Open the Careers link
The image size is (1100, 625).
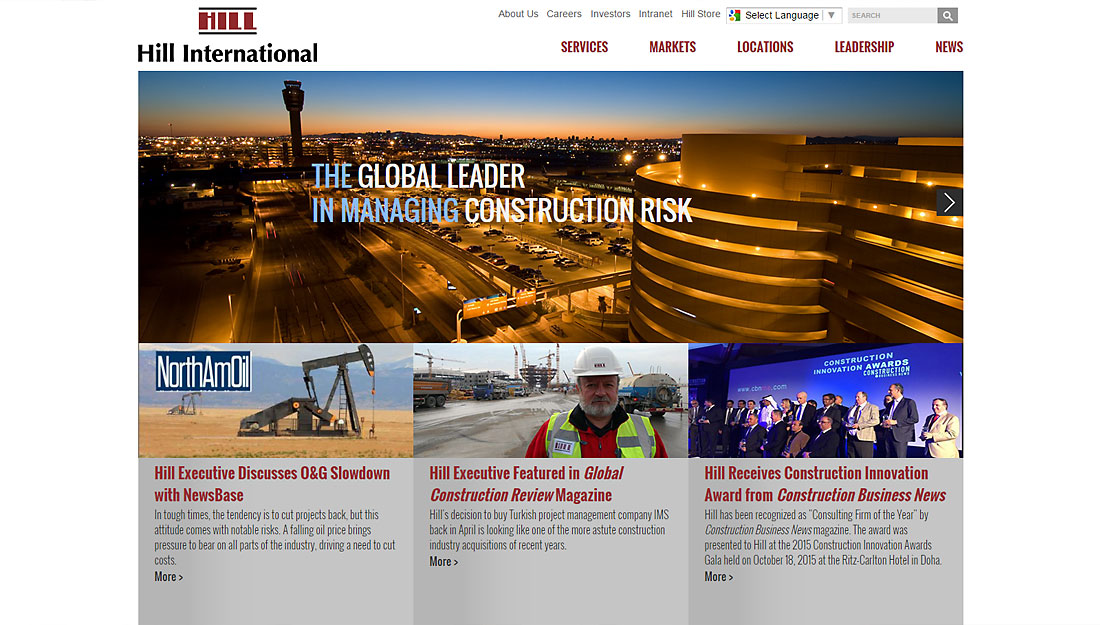pos(564,14)
